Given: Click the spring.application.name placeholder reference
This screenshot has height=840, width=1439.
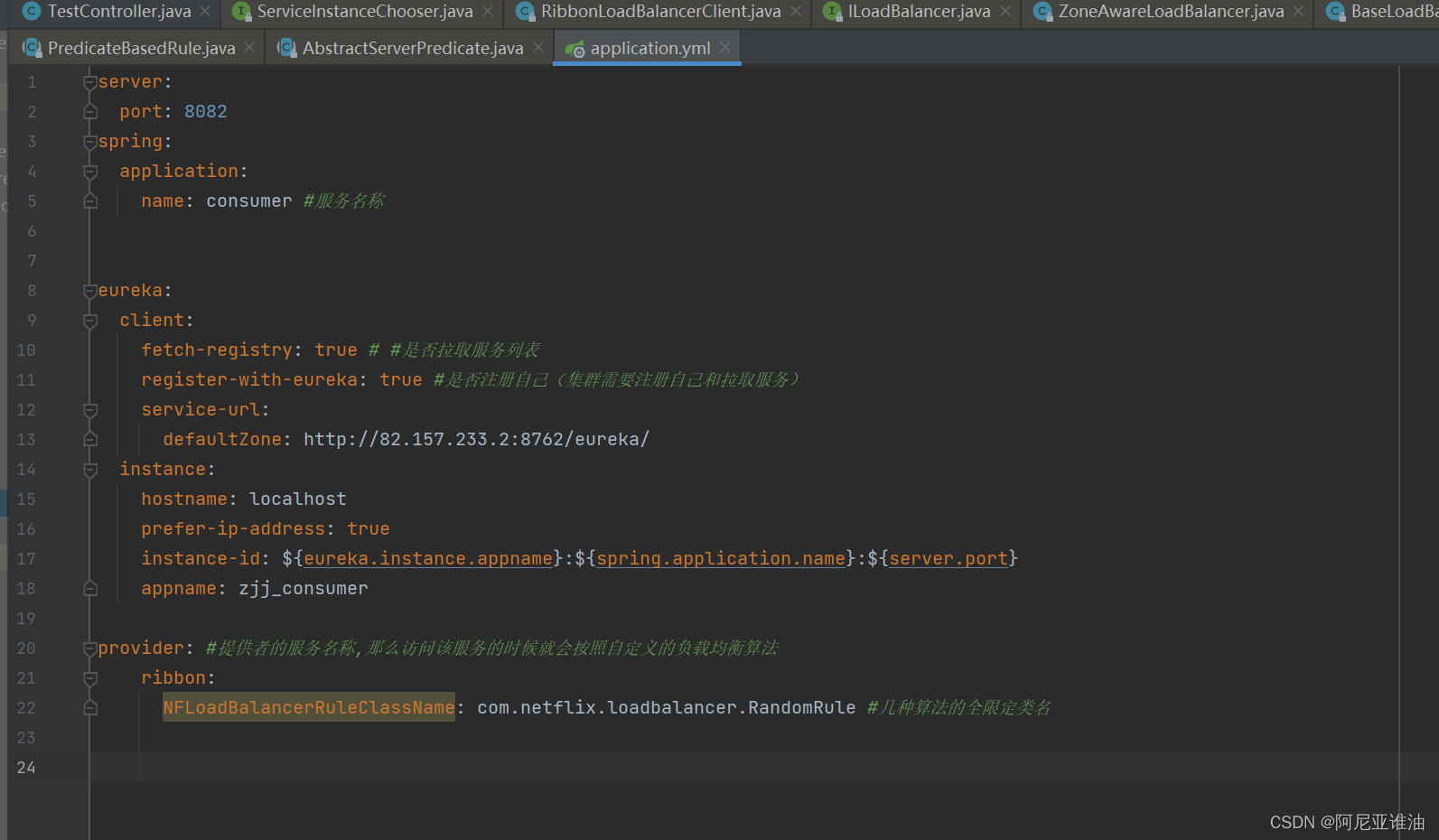Looking at the screenshot, I should [721, 558].
